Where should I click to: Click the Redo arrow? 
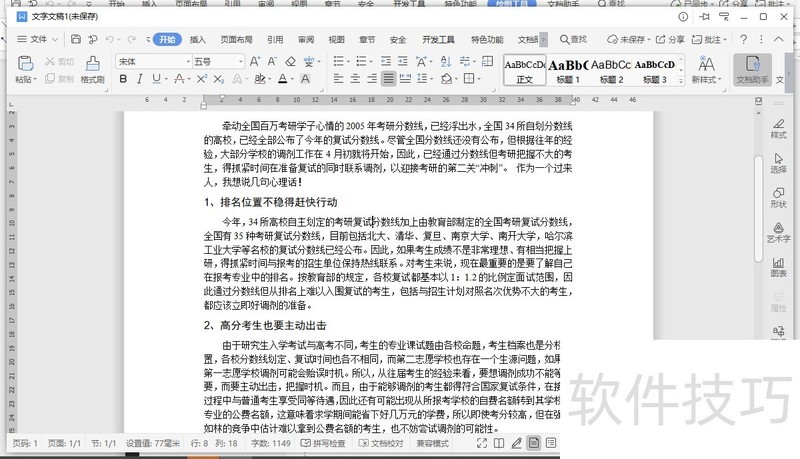coord(132,39)
